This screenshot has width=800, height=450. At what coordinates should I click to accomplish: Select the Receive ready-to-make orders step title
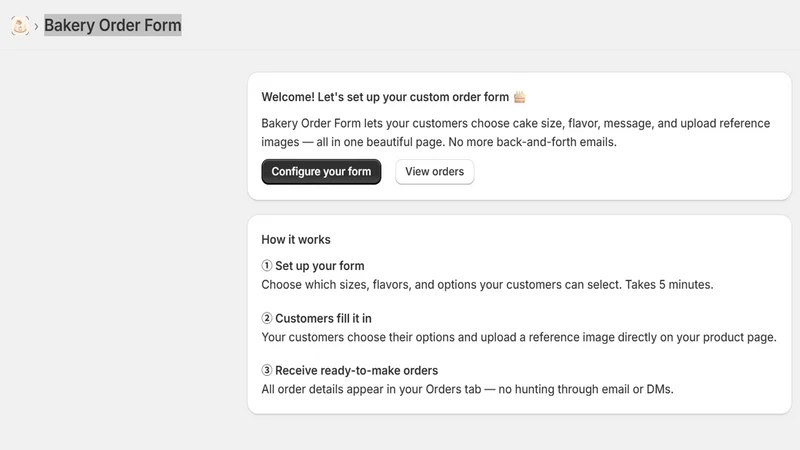357,370
